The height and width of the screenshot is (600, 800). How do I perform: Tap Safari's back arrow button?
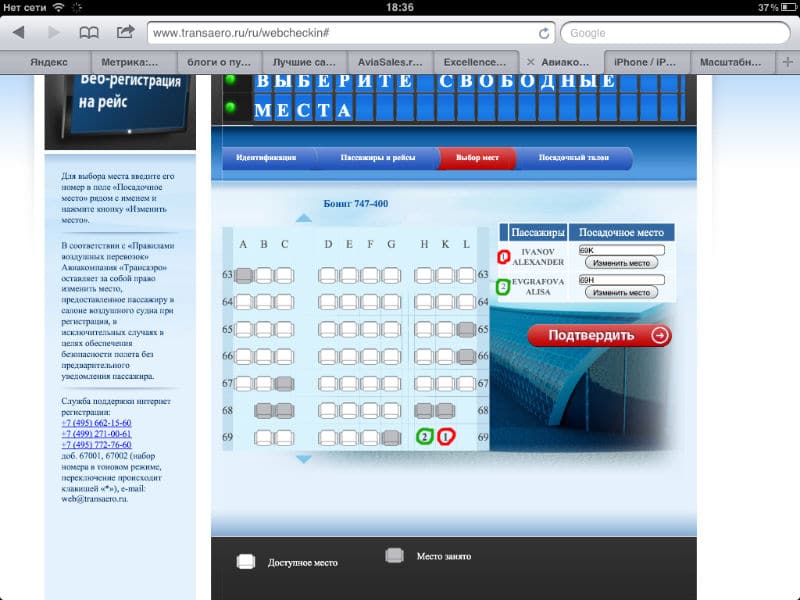[18, 32]
